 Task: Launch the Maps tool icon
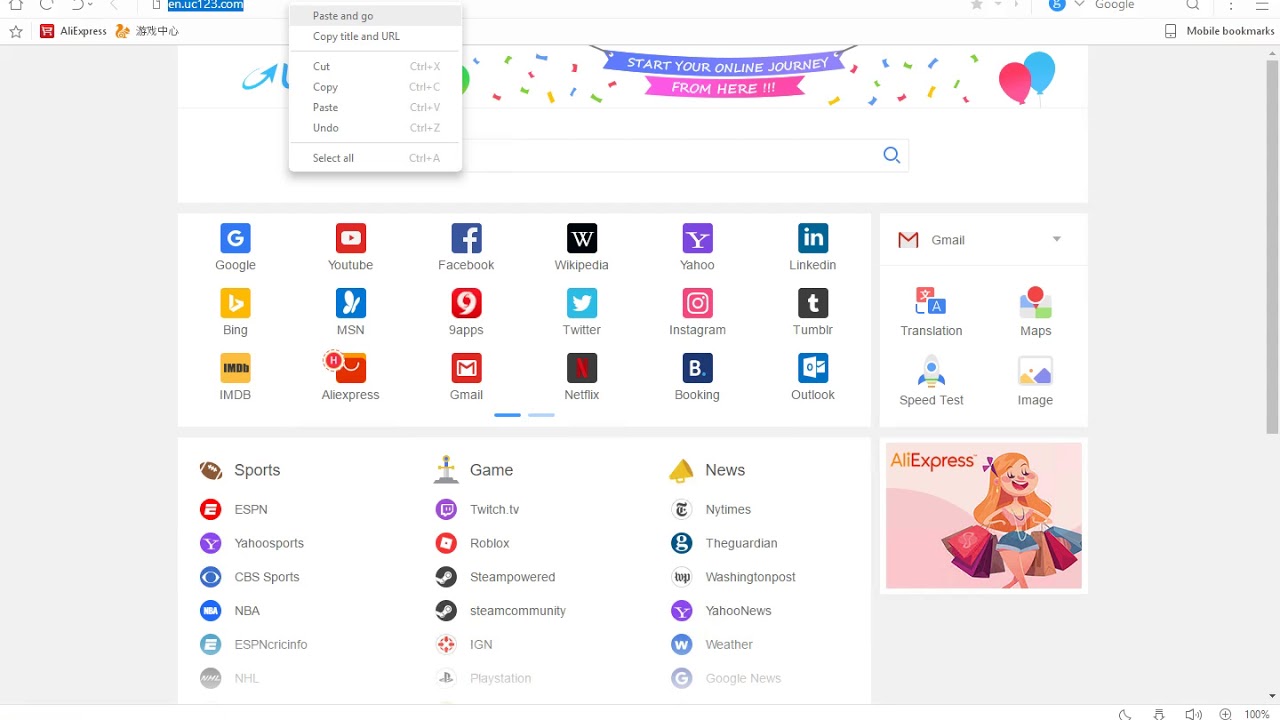pos(1035,301)
